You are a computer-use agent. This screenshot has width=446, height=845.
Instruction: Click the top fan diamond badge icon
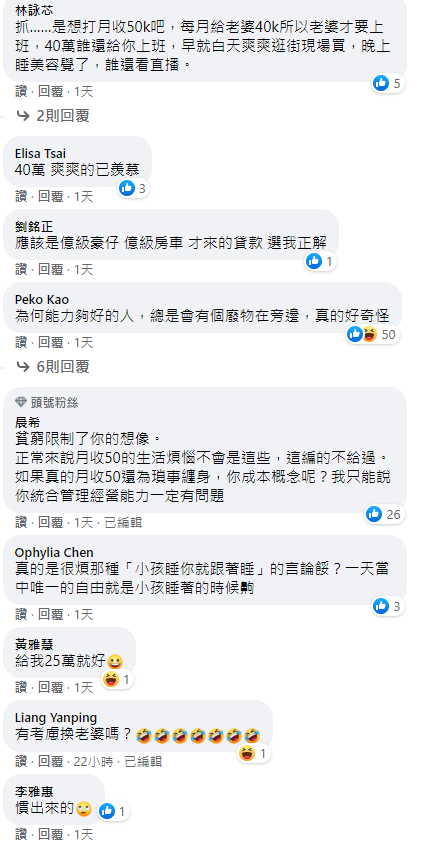click(21, 402)
